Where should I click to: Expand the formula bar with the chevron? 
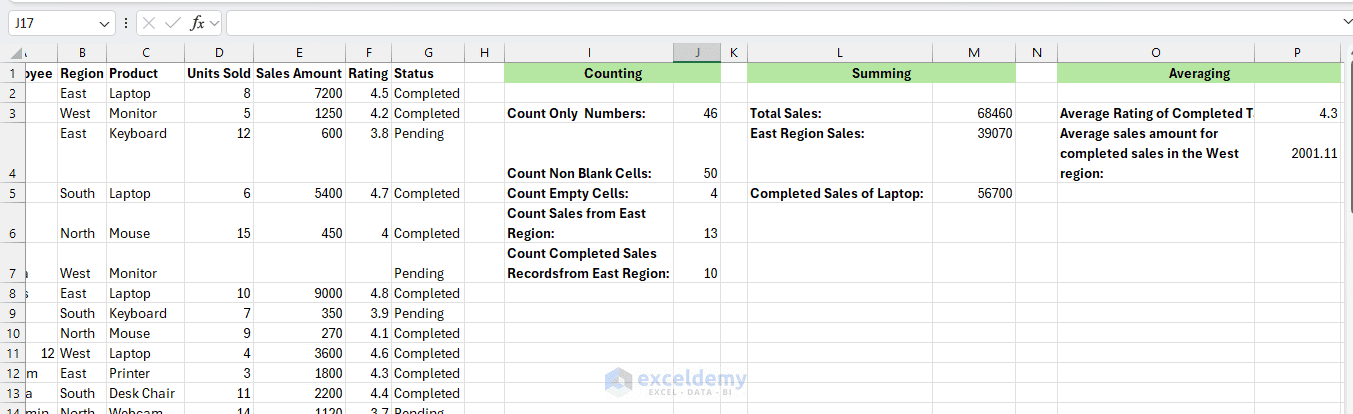pos(1346,22)
